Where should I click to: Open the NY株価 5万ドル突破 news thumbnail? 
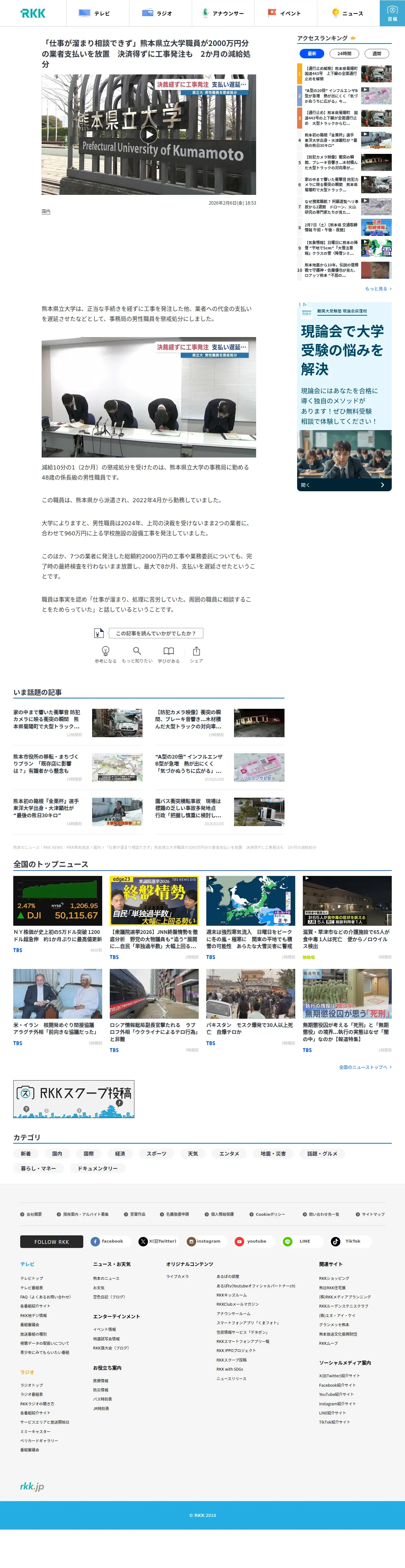[x=58, y=901]
